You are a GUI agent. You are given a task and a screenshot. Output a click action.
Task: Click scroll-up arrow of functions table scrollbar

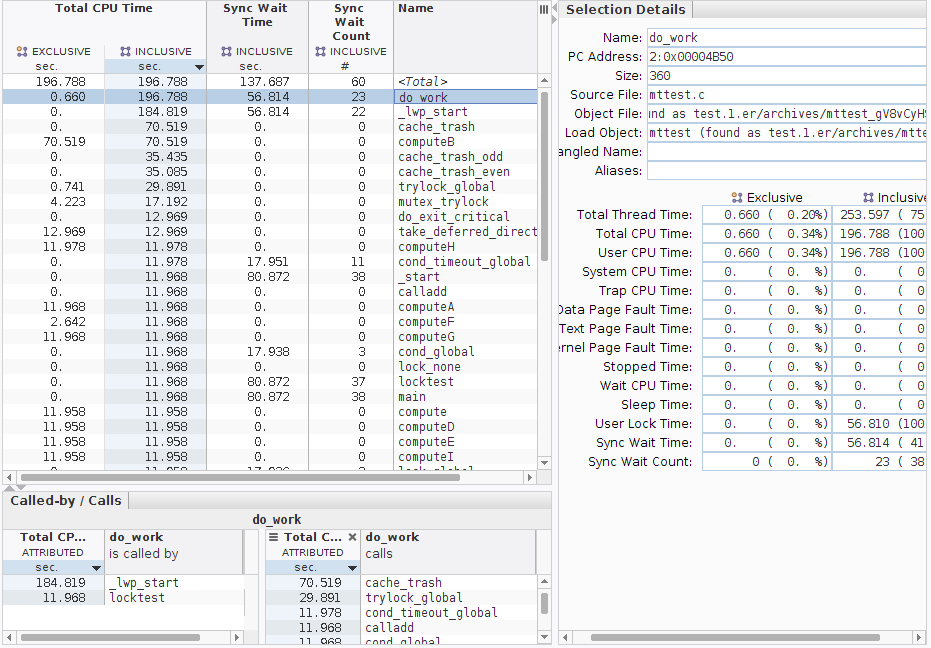pyautogui.click(x=544, y=81)
